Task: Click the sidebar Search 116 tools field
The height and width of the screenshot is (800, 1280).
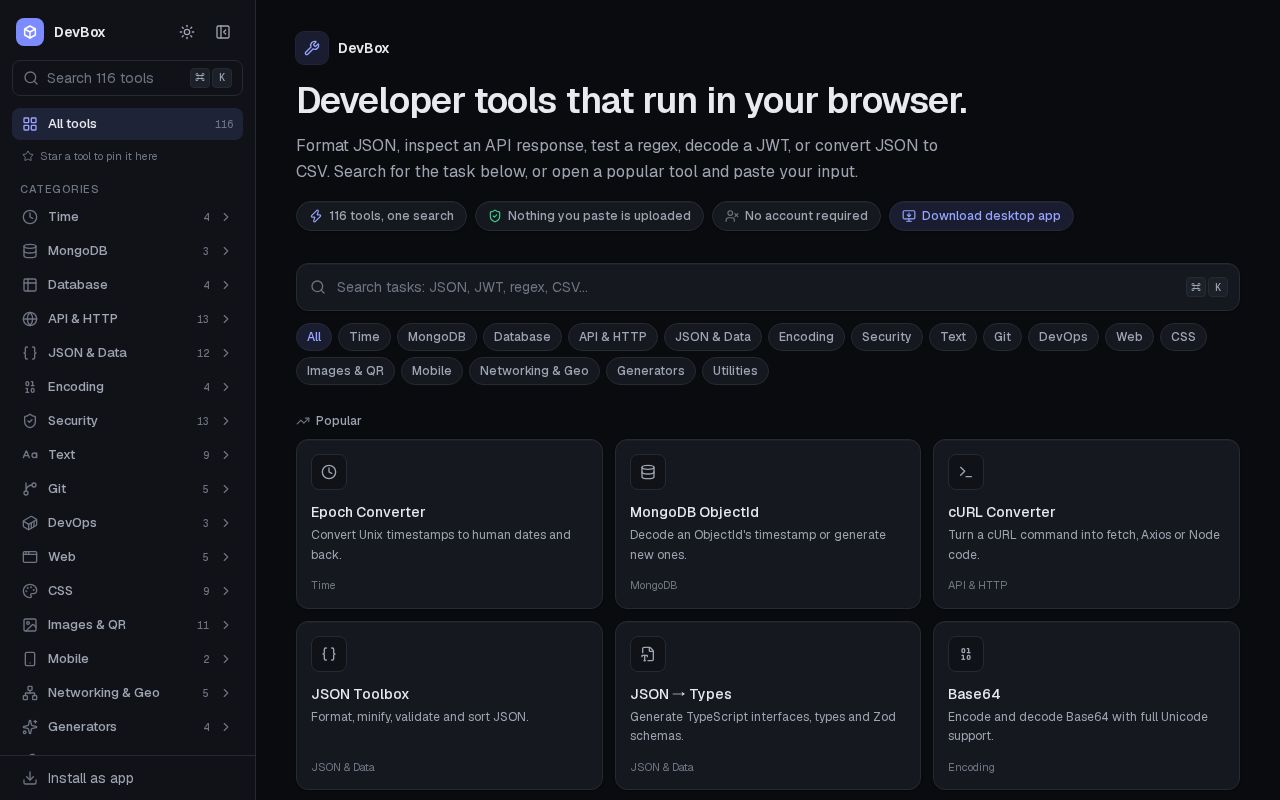Action: (127, 78)
